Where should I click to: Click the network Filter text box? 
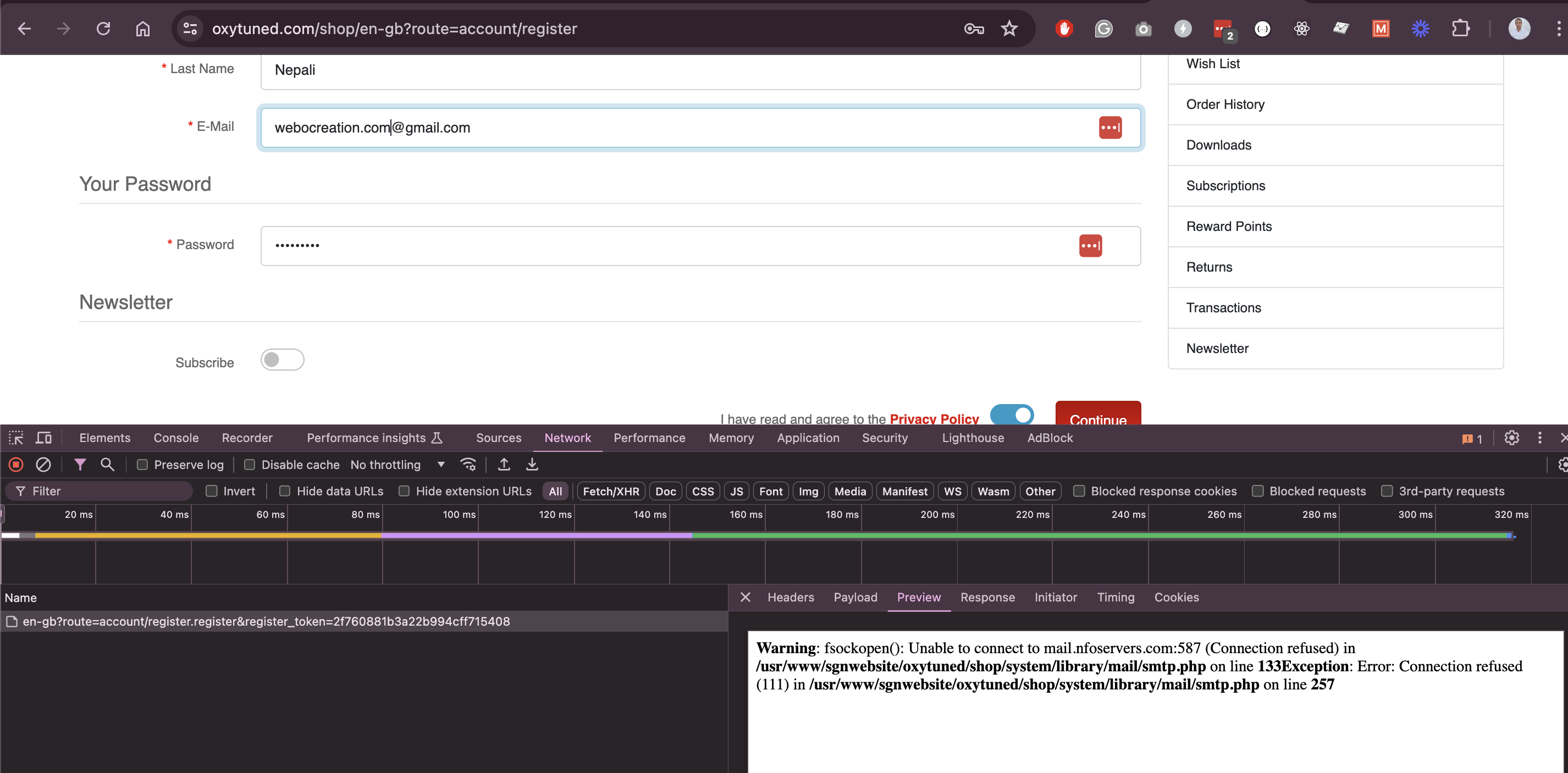click(98, 491)
